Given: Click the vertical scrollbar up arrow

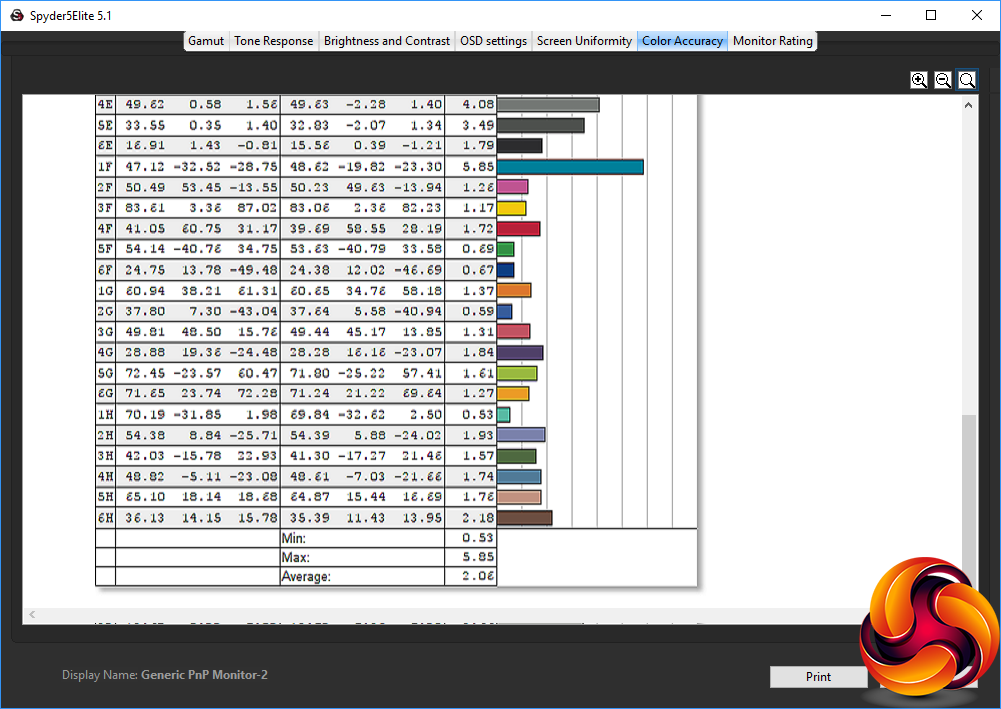Looking at the screenshot, I should coord(969,103).
